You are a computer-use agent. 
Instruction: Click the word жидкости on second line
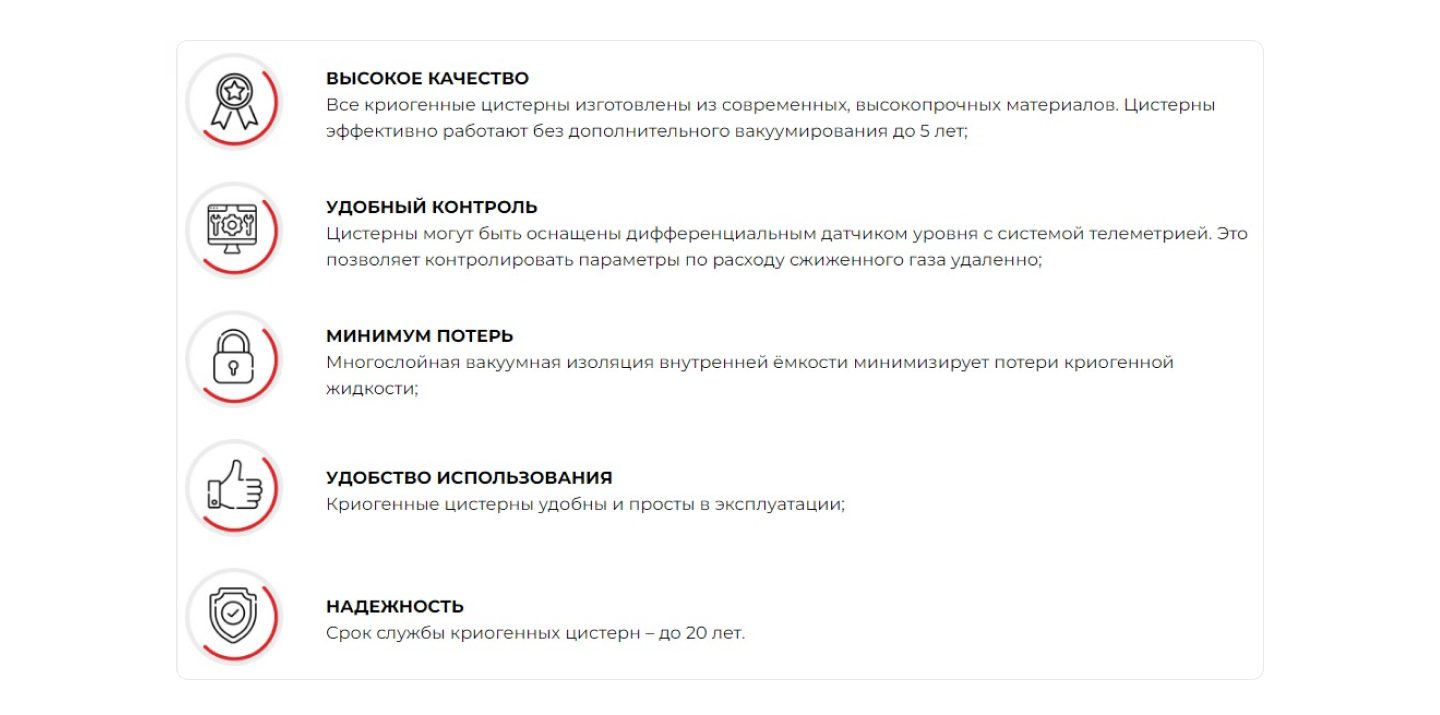click(371, 388)
